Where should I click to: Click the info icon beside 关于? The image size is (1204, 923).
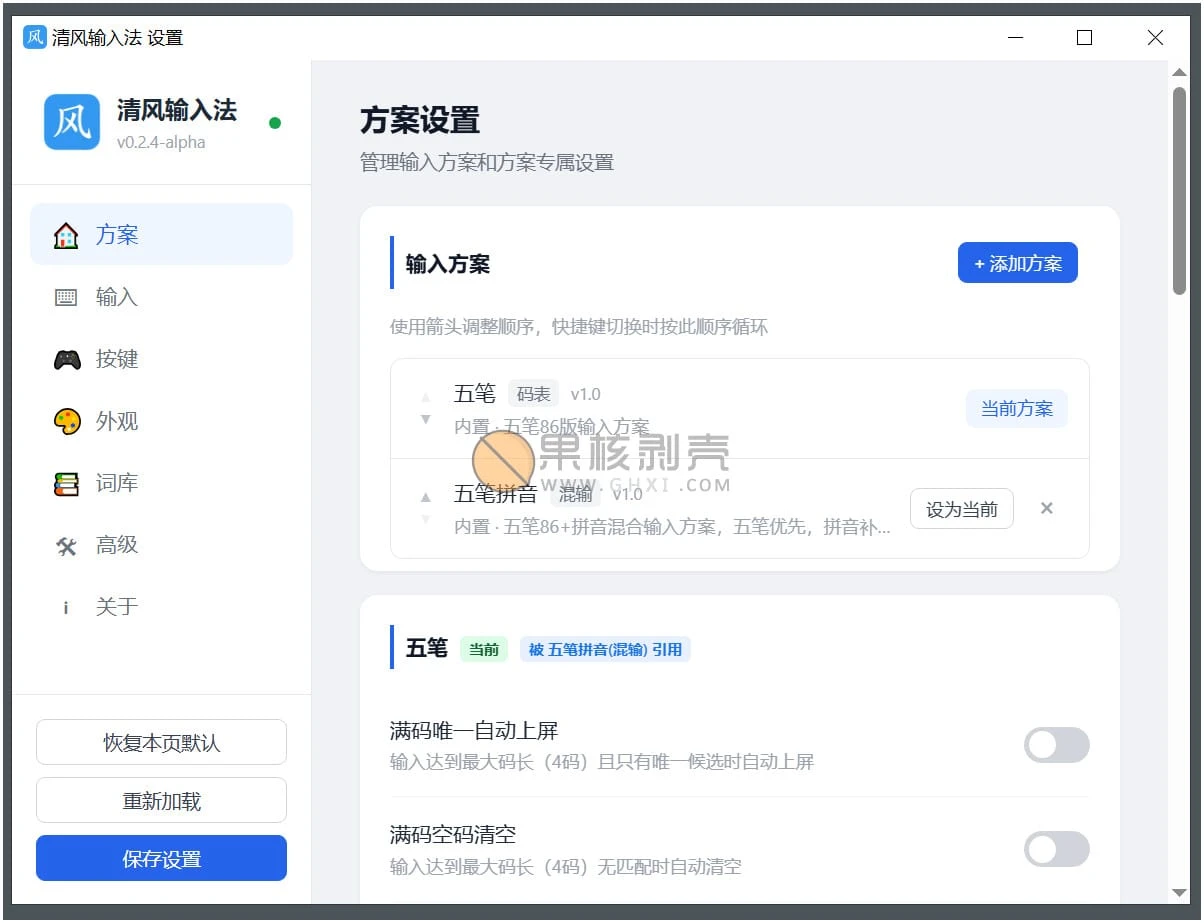tap(66, 607)
